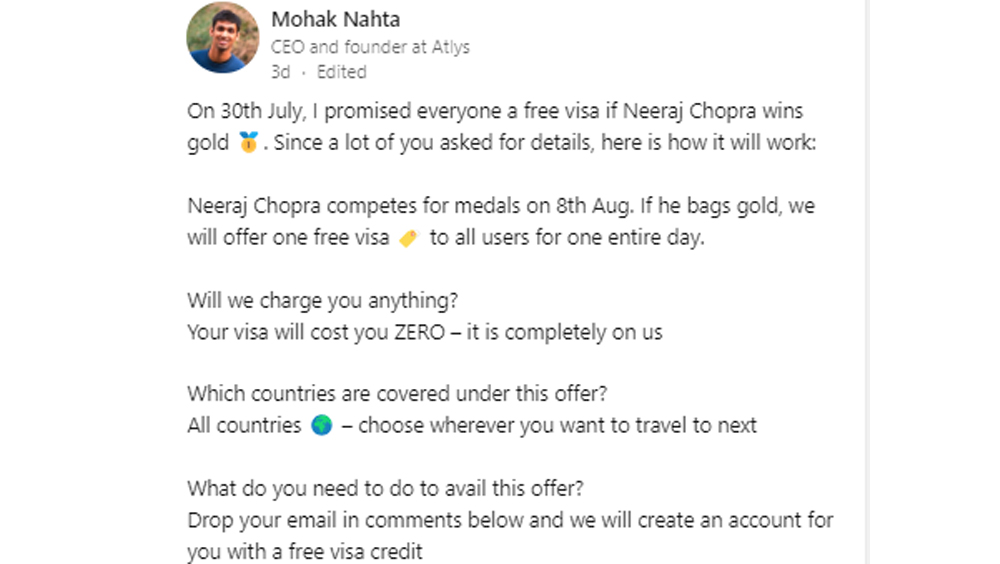Click the 'CEO and founder at Atlys' headline
This screenshot has width=1000, height=564.
click(x=370, y=46)
